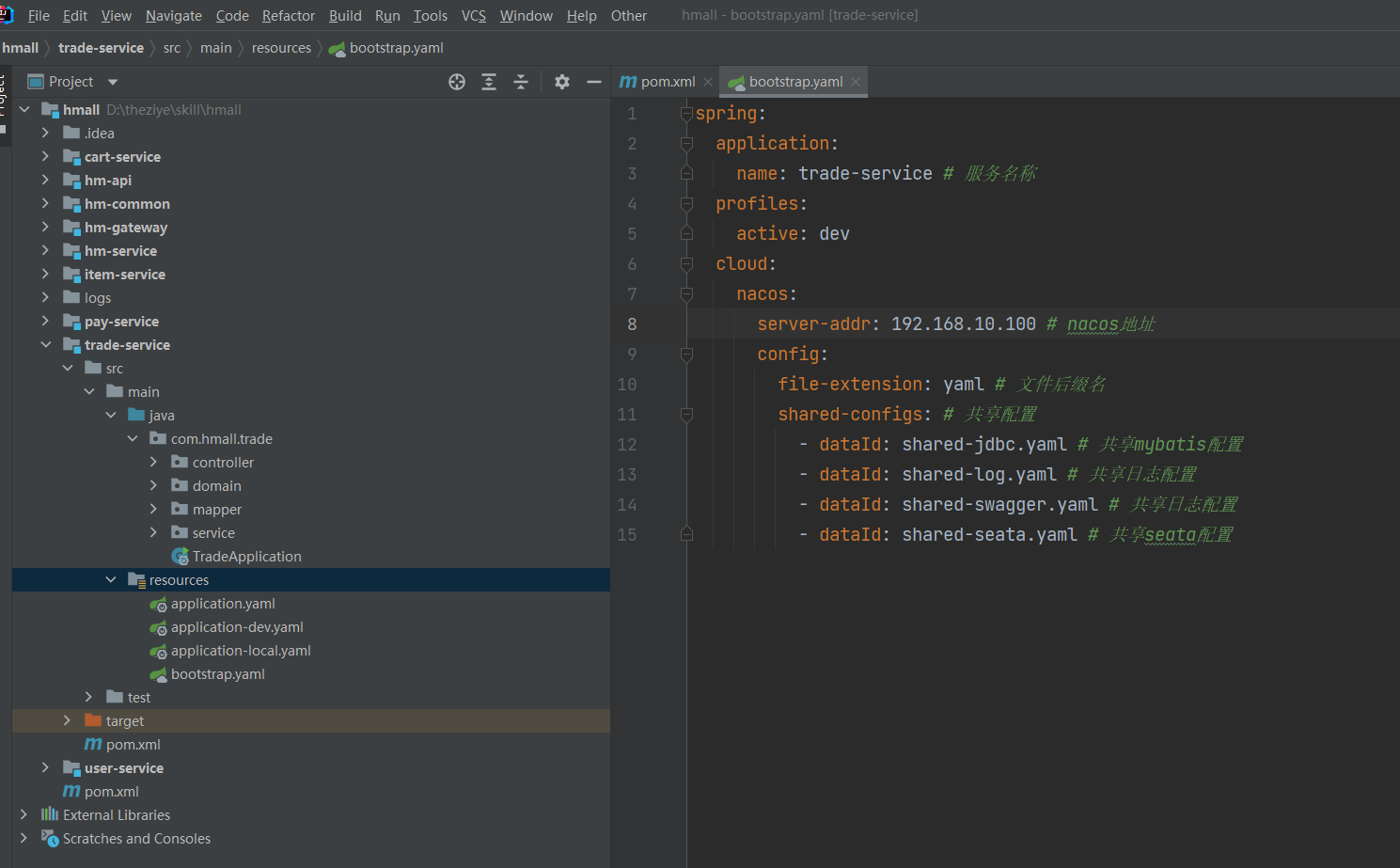Expand the .idea folder
Image resolution: width=1400 pixels, height=868 pixels.
pos(45,133)
